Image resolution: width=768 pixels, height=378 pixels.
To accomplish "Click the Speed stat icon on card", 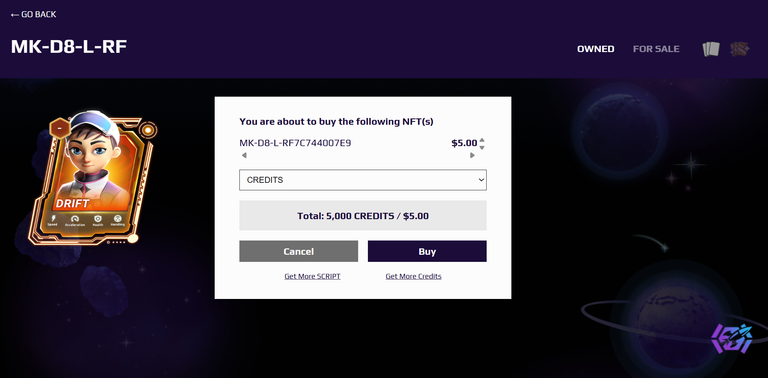I will (x=52, y=218).
